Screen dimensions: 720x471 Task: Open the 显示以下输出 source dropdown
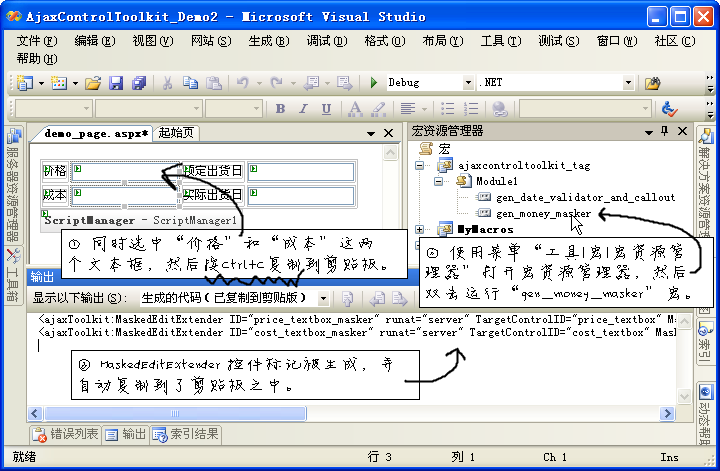pos(323,298)
